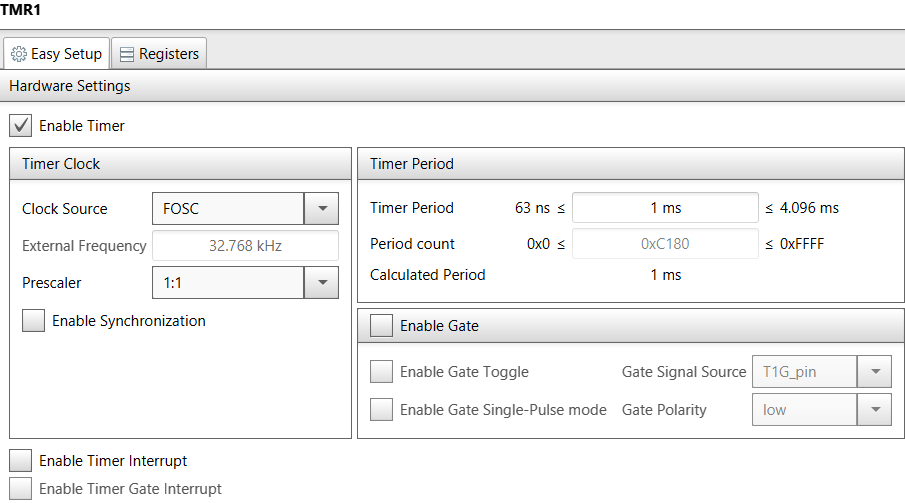Expand the Prescaler dropdown arrow

point(322,283)
